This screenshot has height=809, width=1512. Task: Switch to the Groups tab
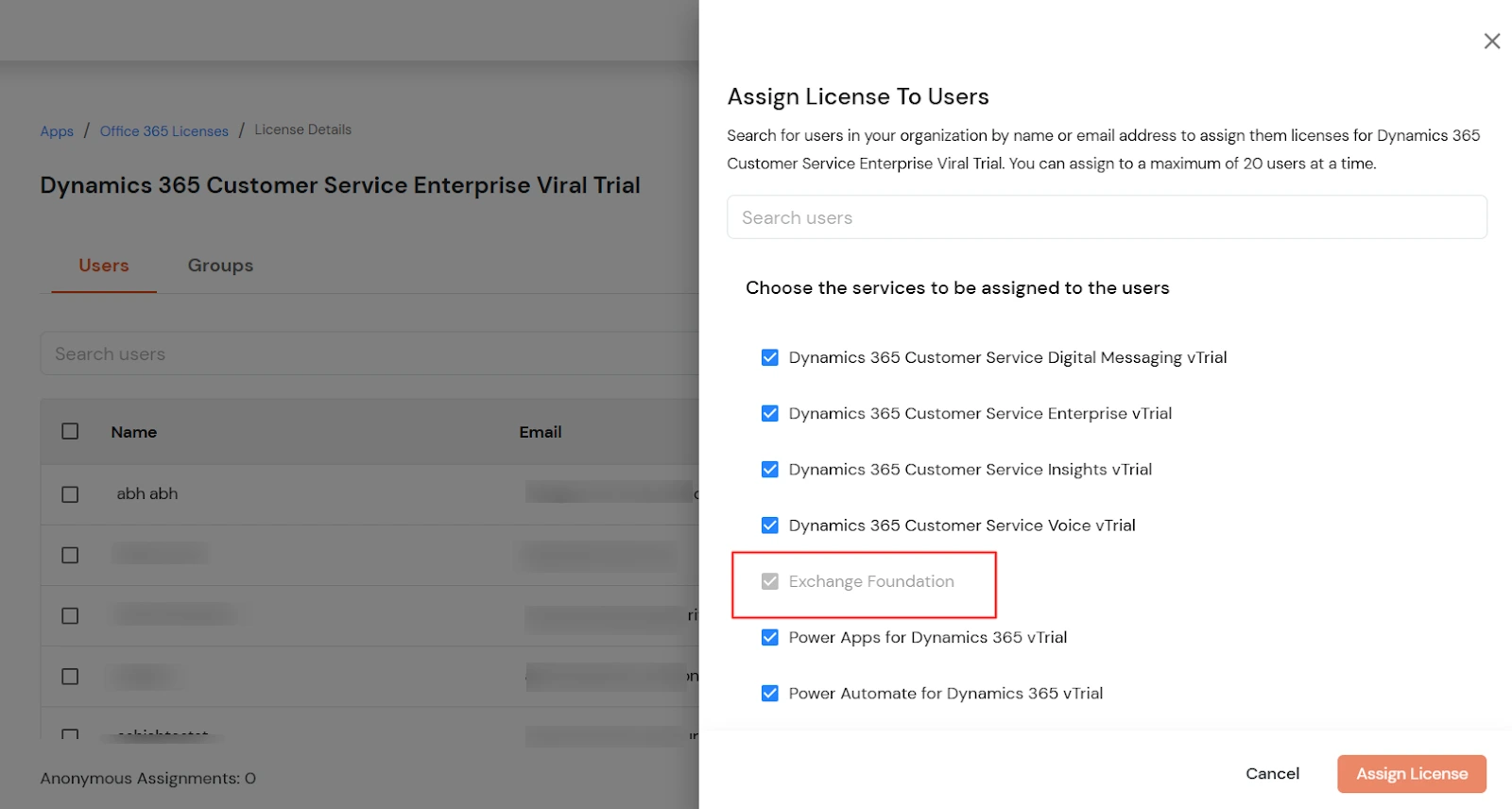pos(220,266)
